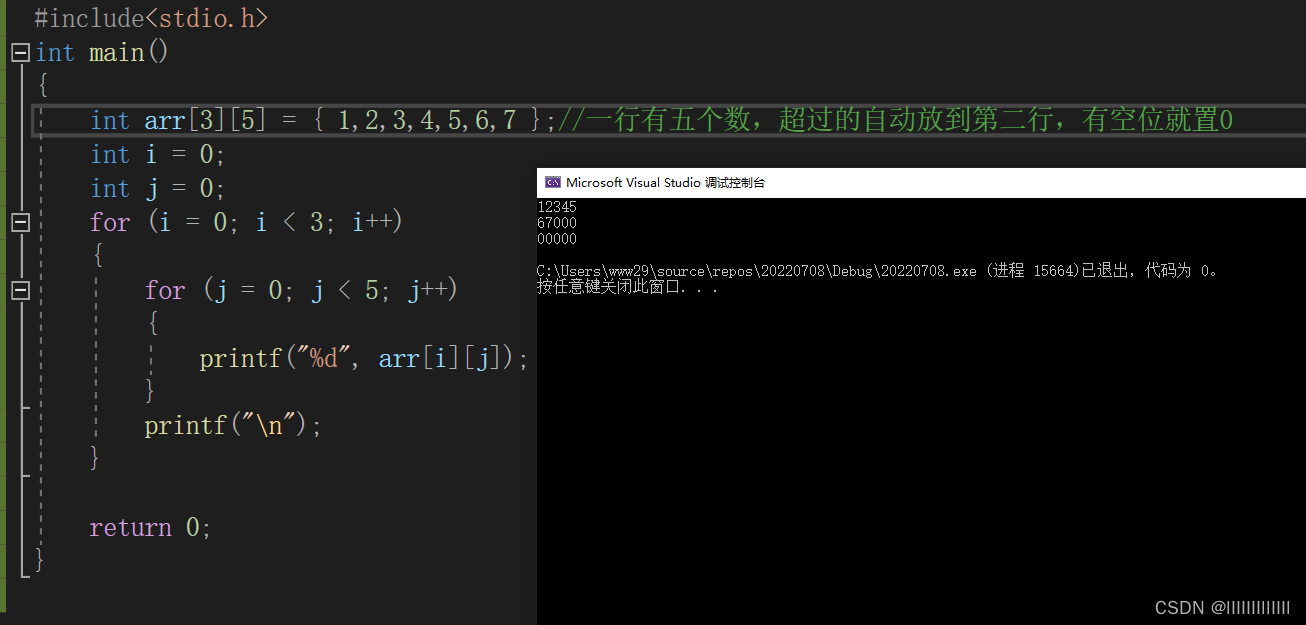Click the 'for (i = 0; i < 3; i++)' statement

(246, 222)
